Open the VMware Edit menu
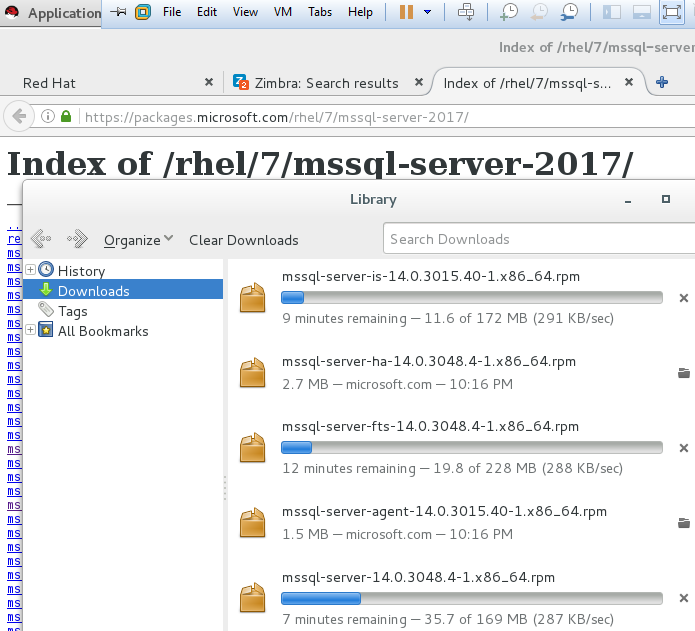The image size is (695, 631). (207, 12)
